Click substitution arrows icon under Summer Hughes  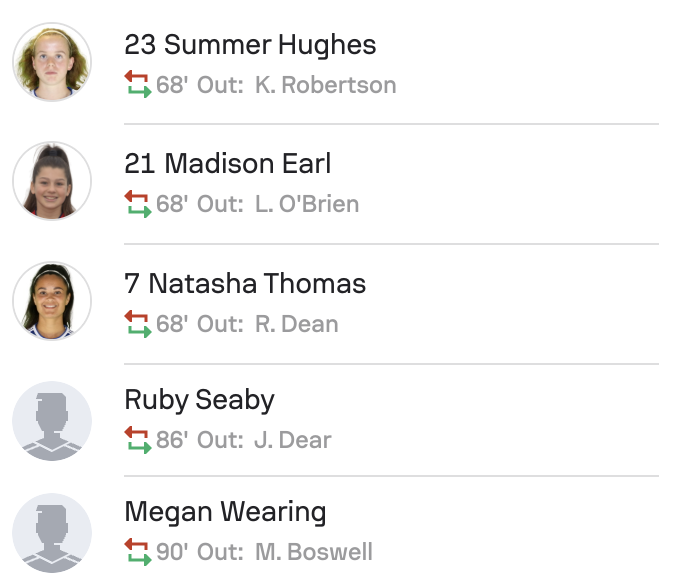[x=137, y=84]
